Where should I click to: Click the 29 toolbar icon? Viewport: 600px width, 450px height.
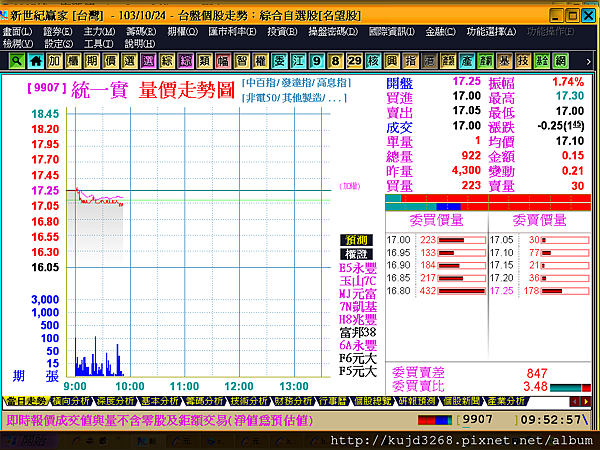click(354, 61)
